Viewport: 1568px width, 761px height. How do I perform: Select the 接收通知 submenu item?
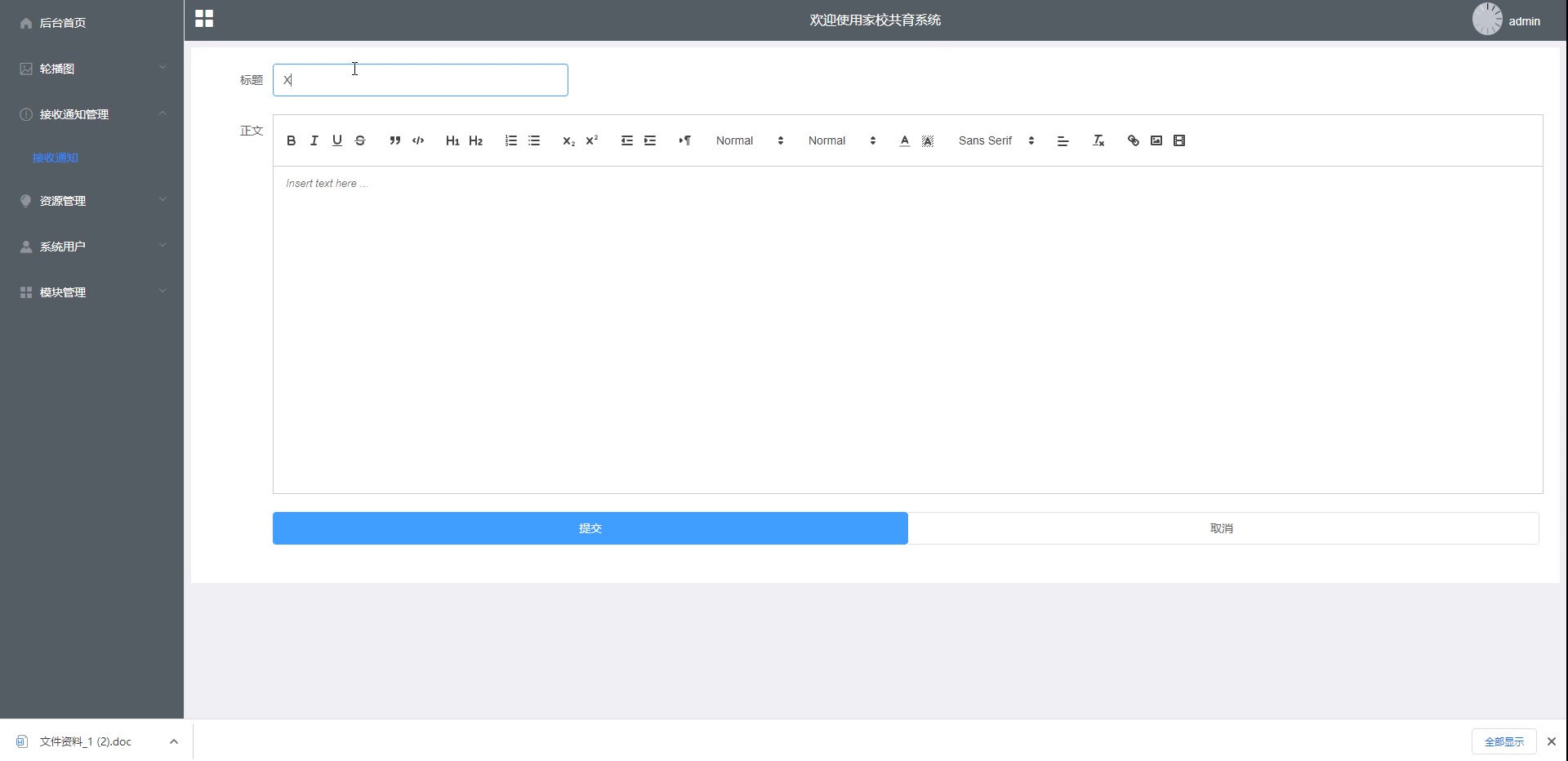pos(56,158)
